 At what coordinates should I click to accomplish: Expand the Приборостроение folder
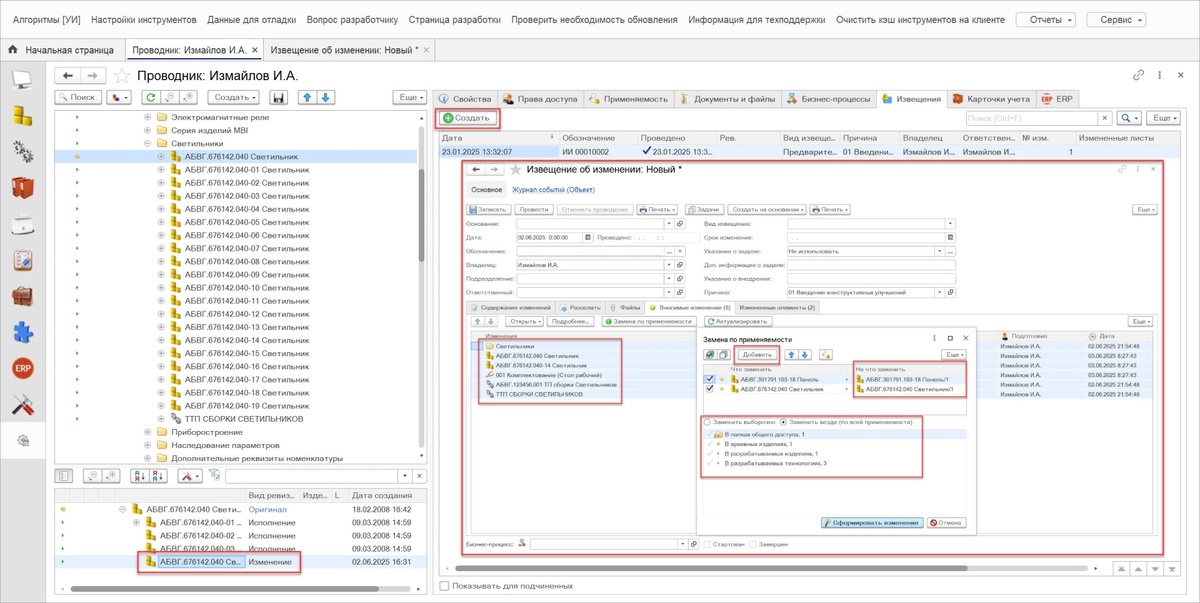[148, 432]
